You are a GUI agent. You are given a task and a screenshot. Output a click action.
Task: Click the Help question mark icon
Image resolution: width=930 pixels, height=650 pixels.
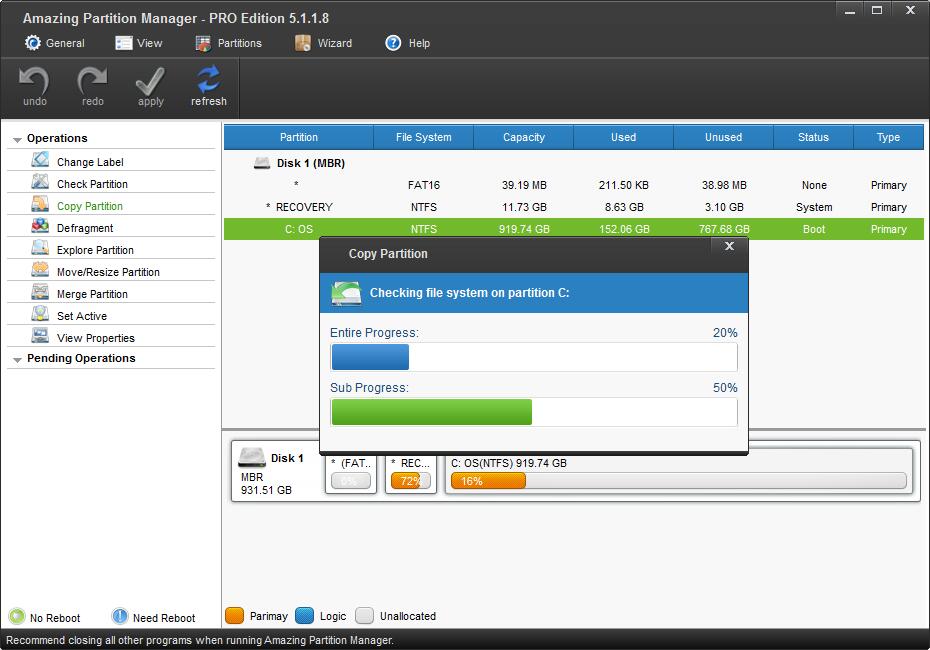tap(393, 43)
